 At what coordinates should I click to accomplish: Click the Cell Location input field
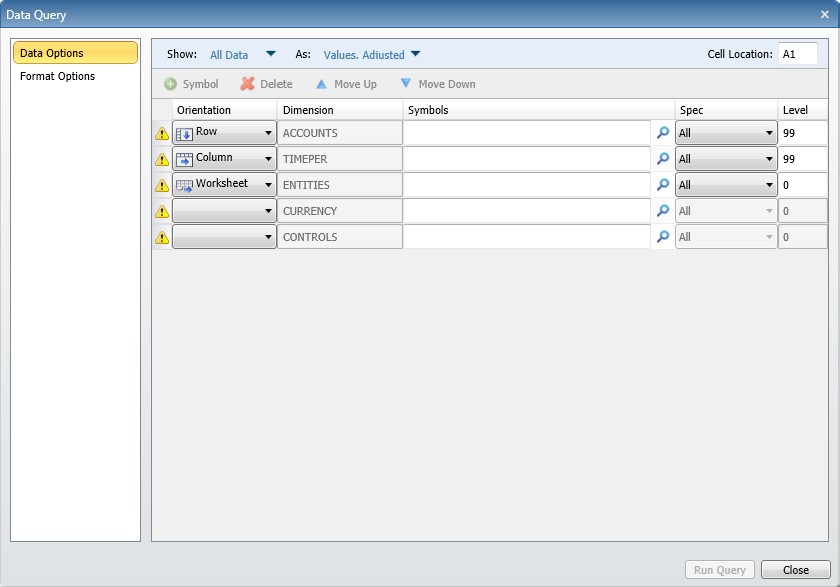click(797, 54)
